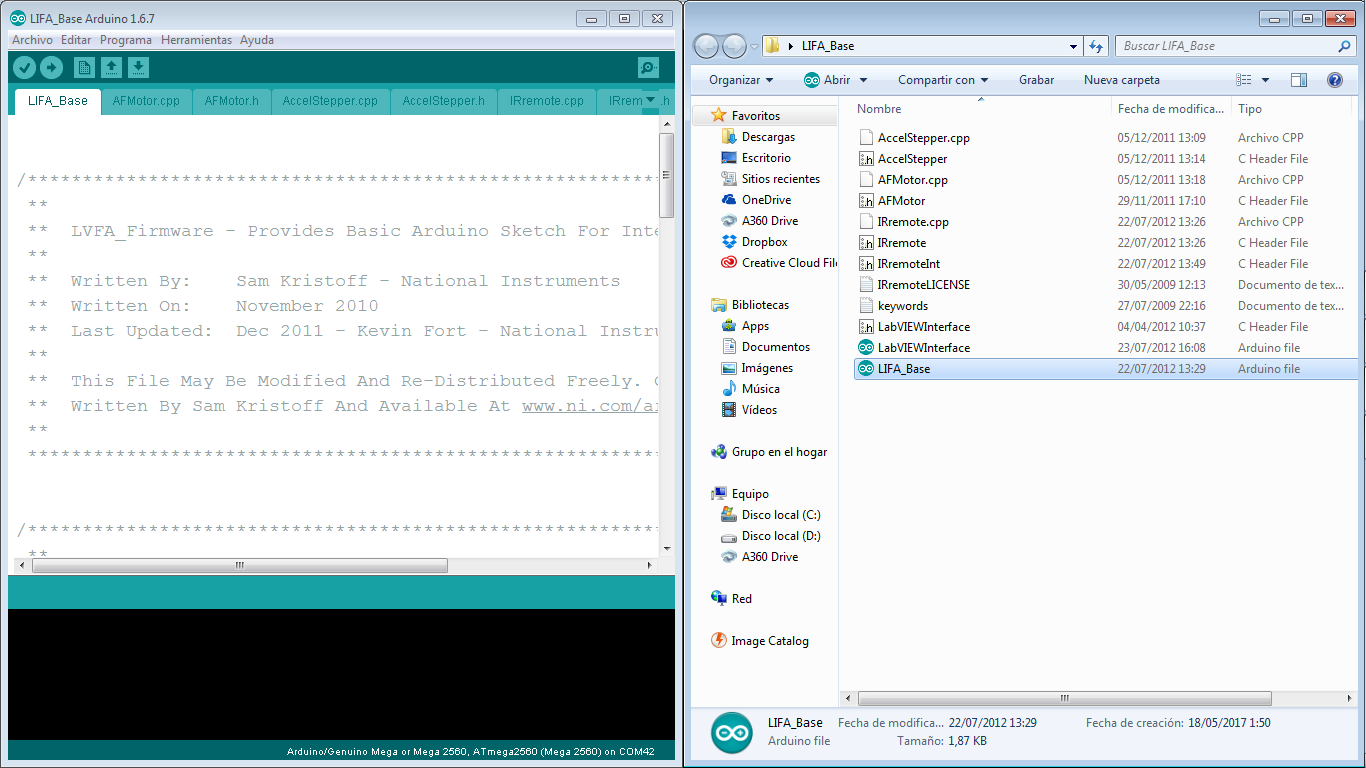Toggle the preview pane icon
This screenshot has width=1366, height=768.
click(x=1299, y=80)
